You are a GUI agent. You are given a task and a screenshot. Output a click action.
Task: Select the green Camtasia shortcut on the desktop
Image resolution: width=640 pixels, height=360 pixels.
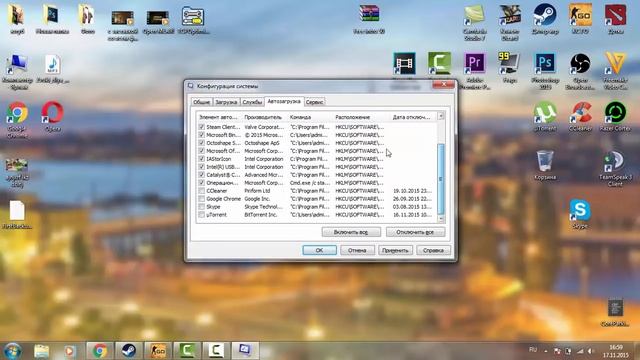click(439, 64)
